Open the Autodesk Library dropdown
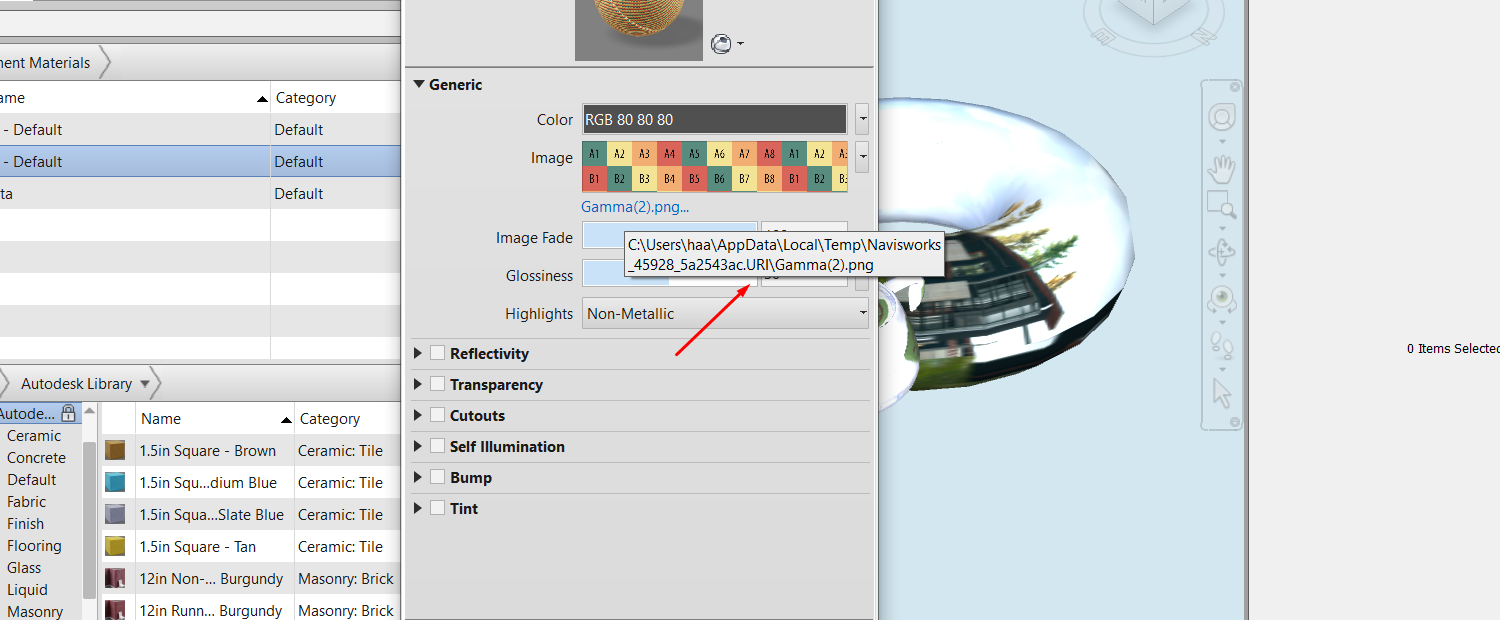 (x=144, y=384)
